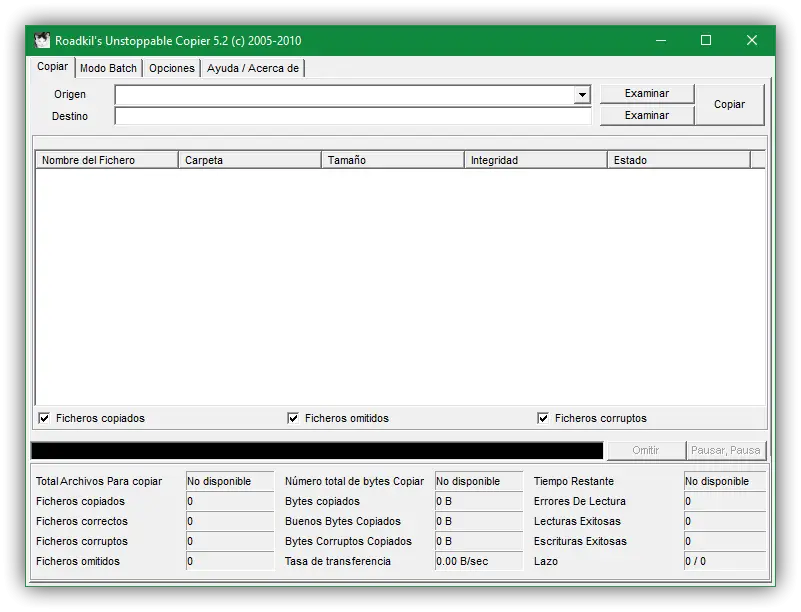Image resolution: width=801 pixels, height=612 pixels.
Task: Click the Errores De Lectura value field
Action: click(x=725, y=501)
